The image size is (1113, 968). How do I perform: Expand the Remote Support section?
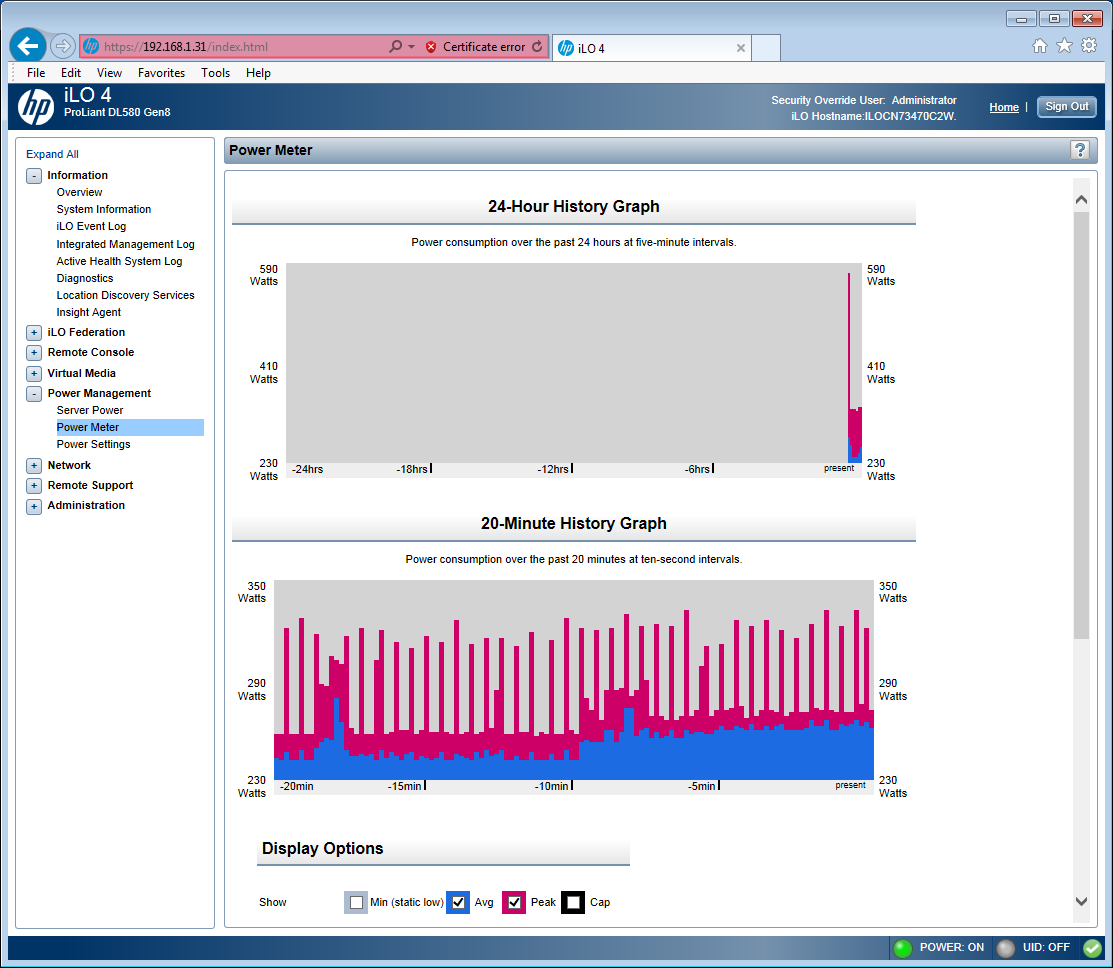33,485
